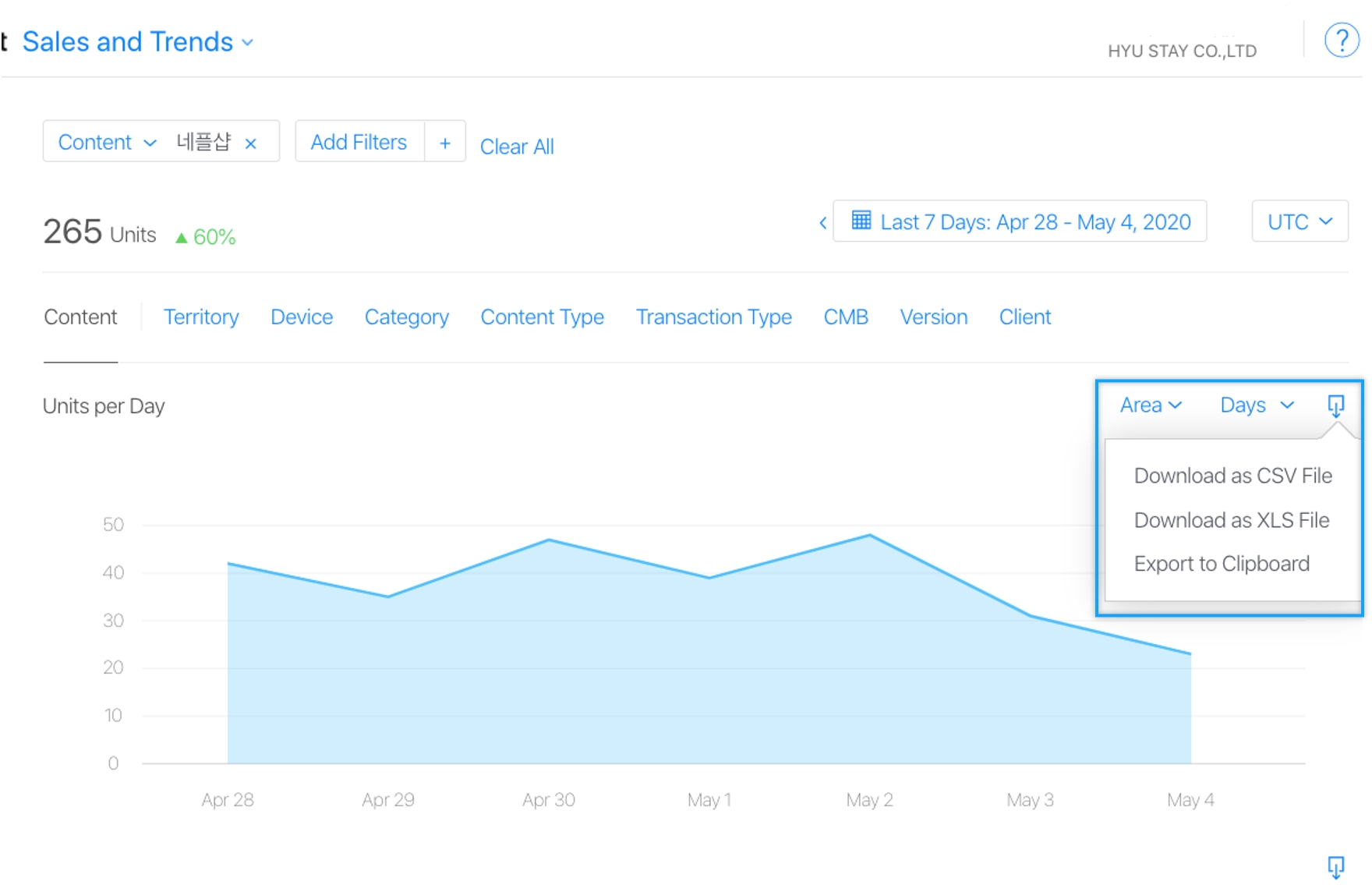The height and width of the screenshot is (885, 1372).
Task: Switch to the Device tab
Action: click(302, 317)
